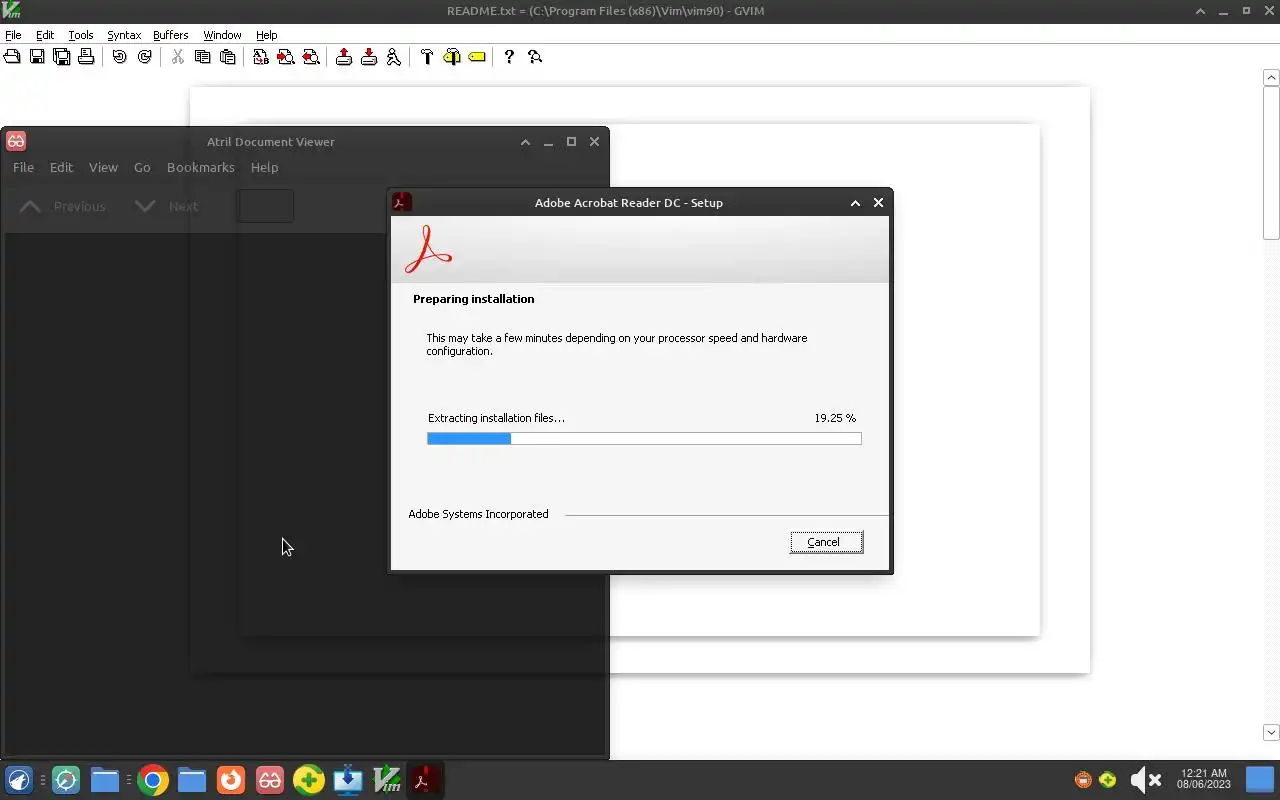Open the Help menu in GVIM
The height and width of the screenshot is (800, 1280).
point(266,35)
